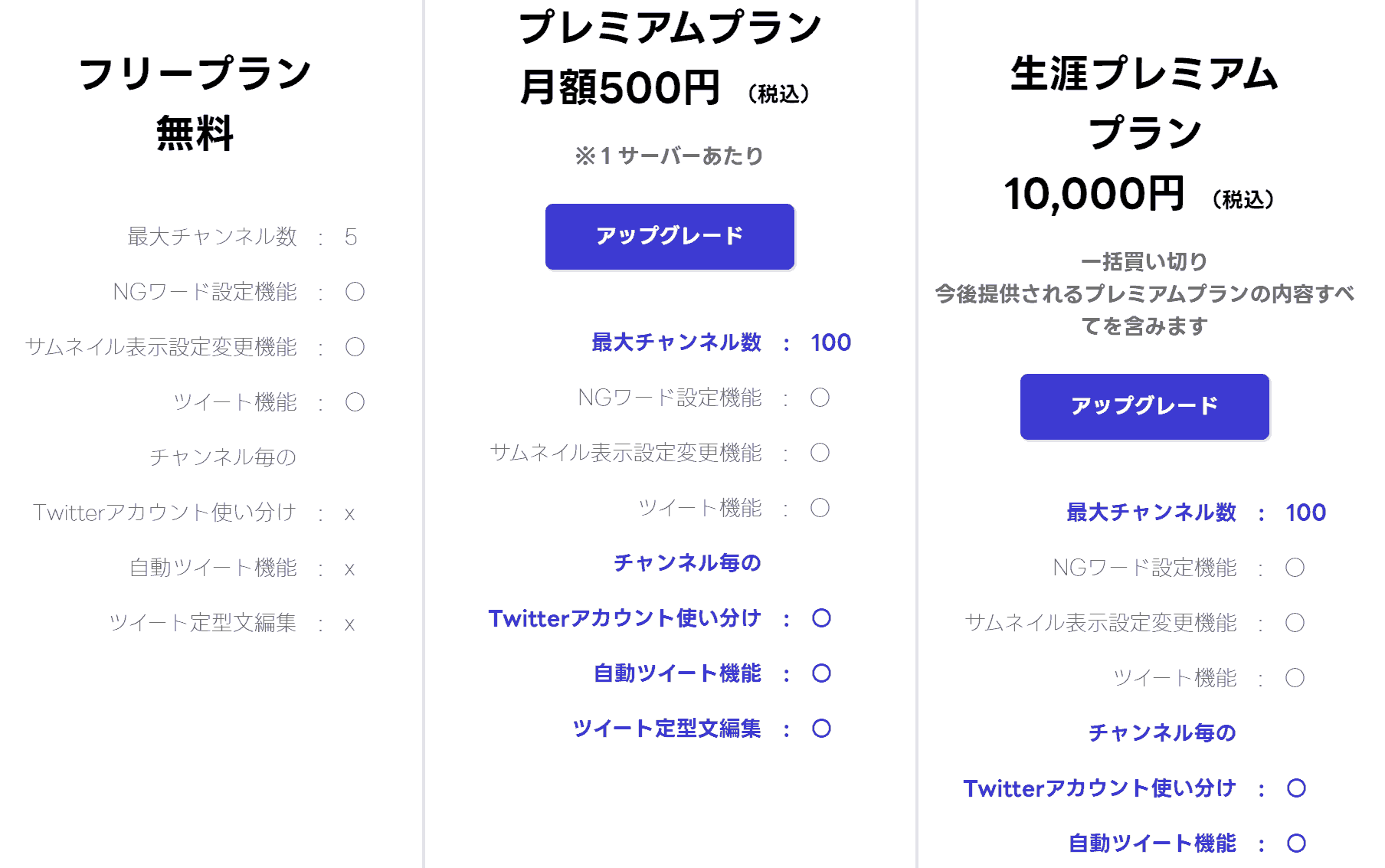Click the Lifetime Premium Plan アップグレード button

click(x=1144, y=406)
